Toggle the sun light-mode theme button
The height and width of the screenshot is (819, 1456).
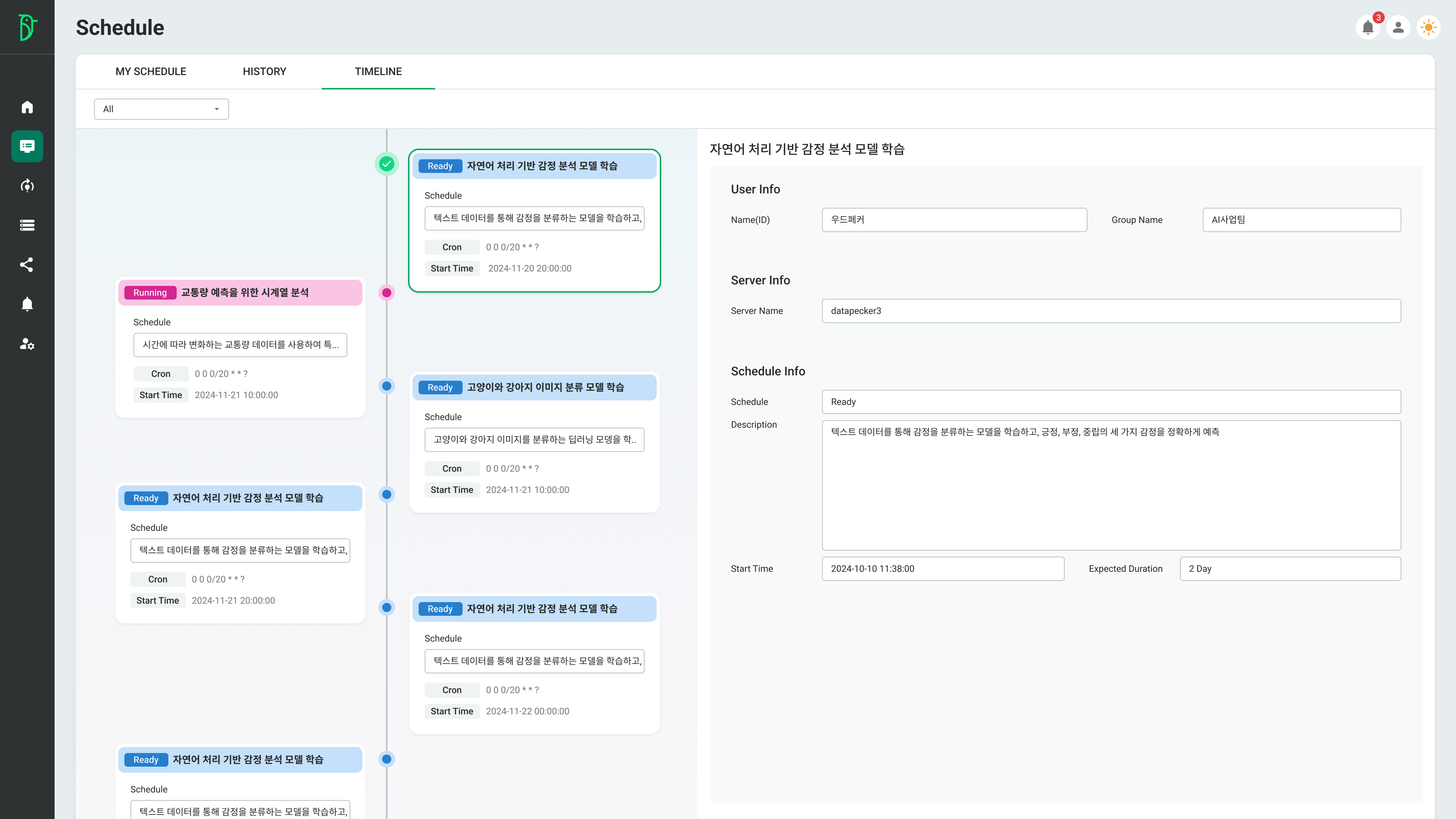(1428, 27)
